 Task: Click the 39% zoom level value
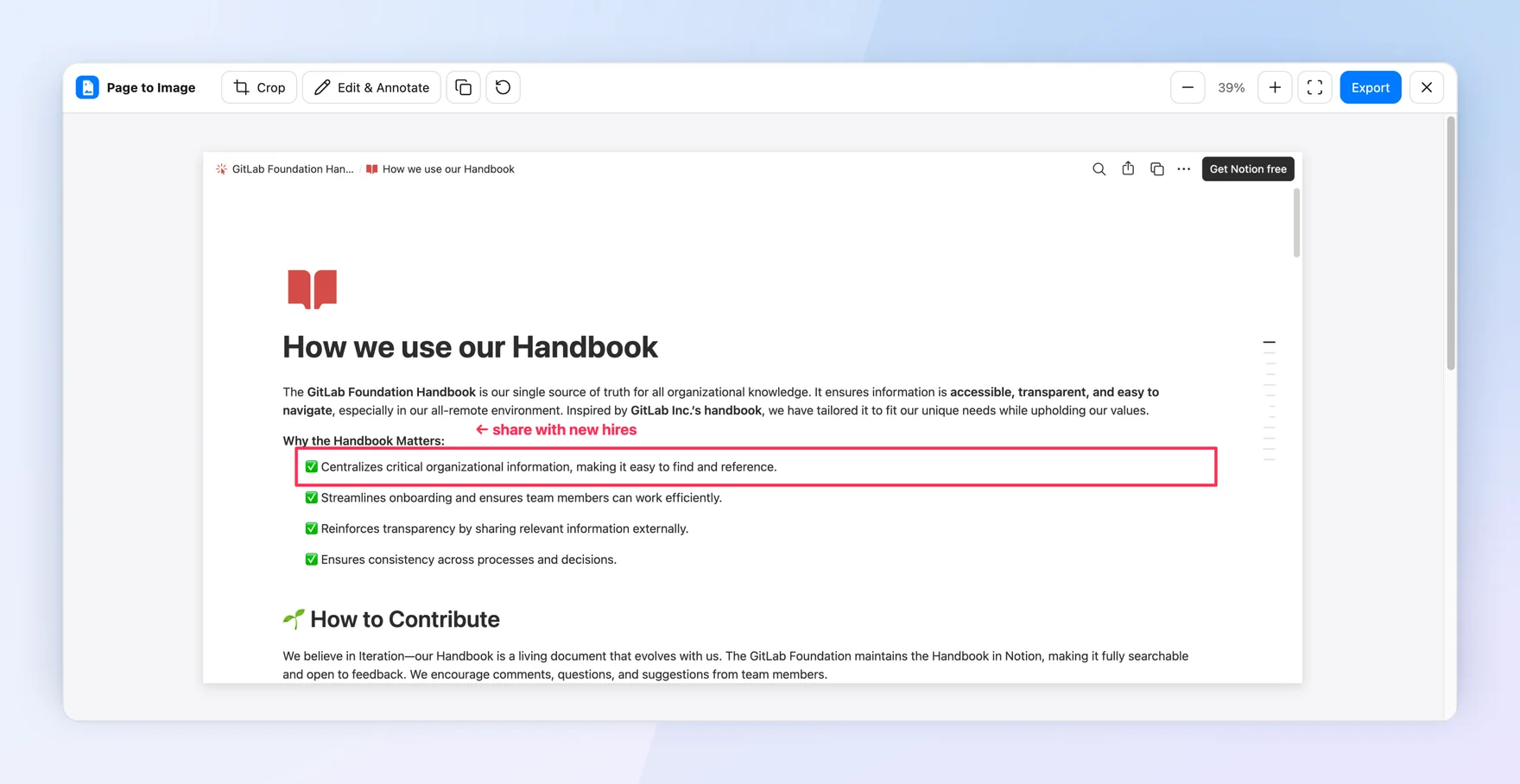pos(1231,87)
